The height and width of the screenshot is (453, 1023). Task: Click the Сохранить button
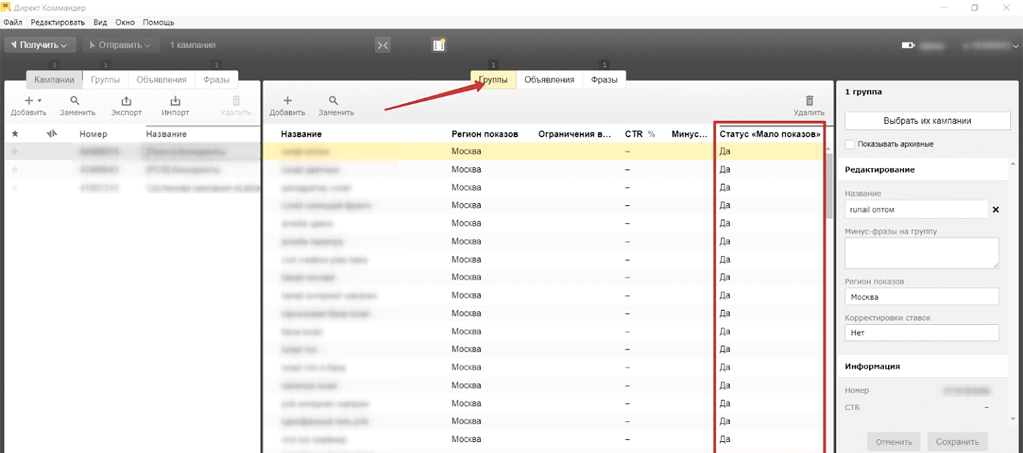[x=957, y=441]
